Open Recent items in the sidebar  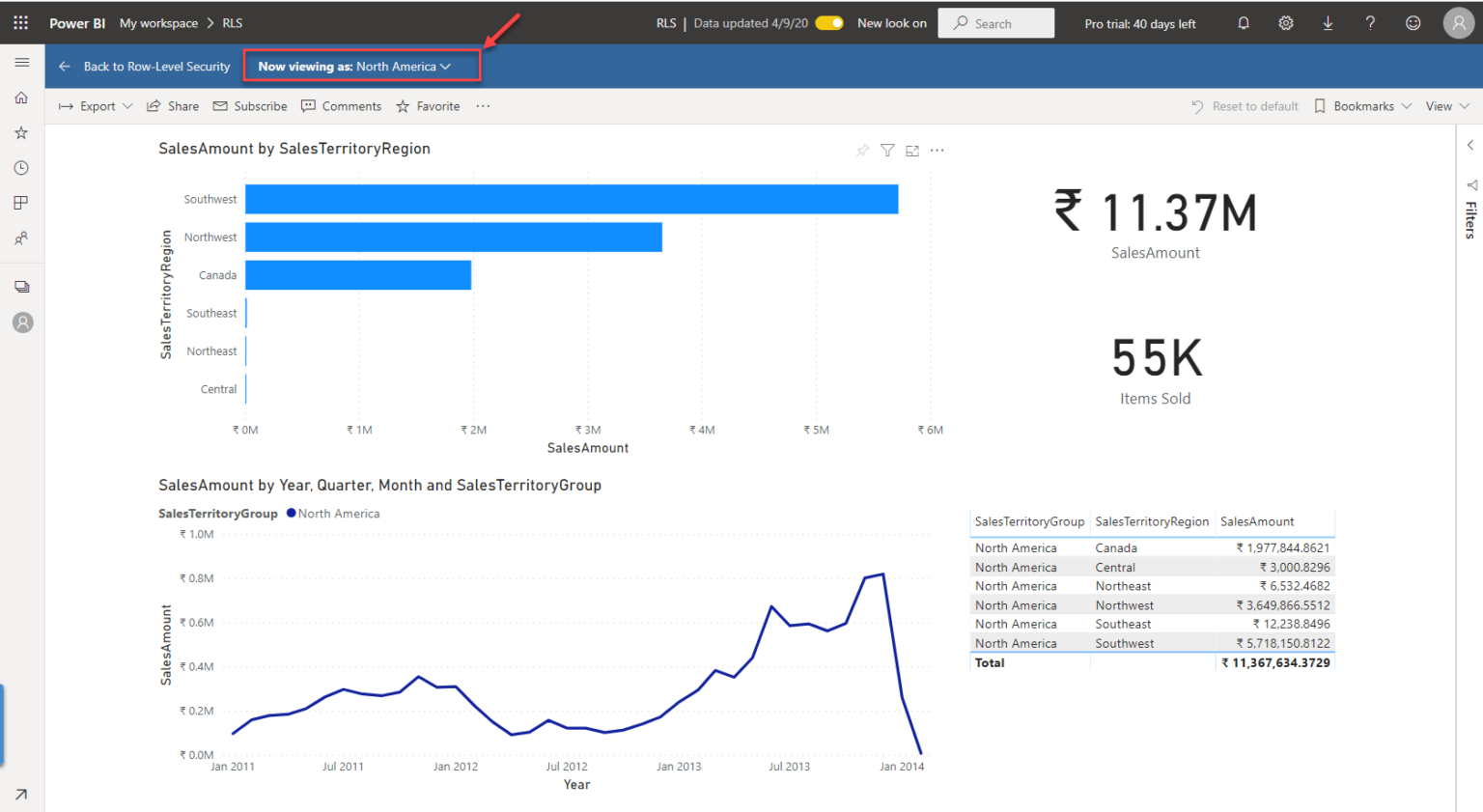pos(21,167)
